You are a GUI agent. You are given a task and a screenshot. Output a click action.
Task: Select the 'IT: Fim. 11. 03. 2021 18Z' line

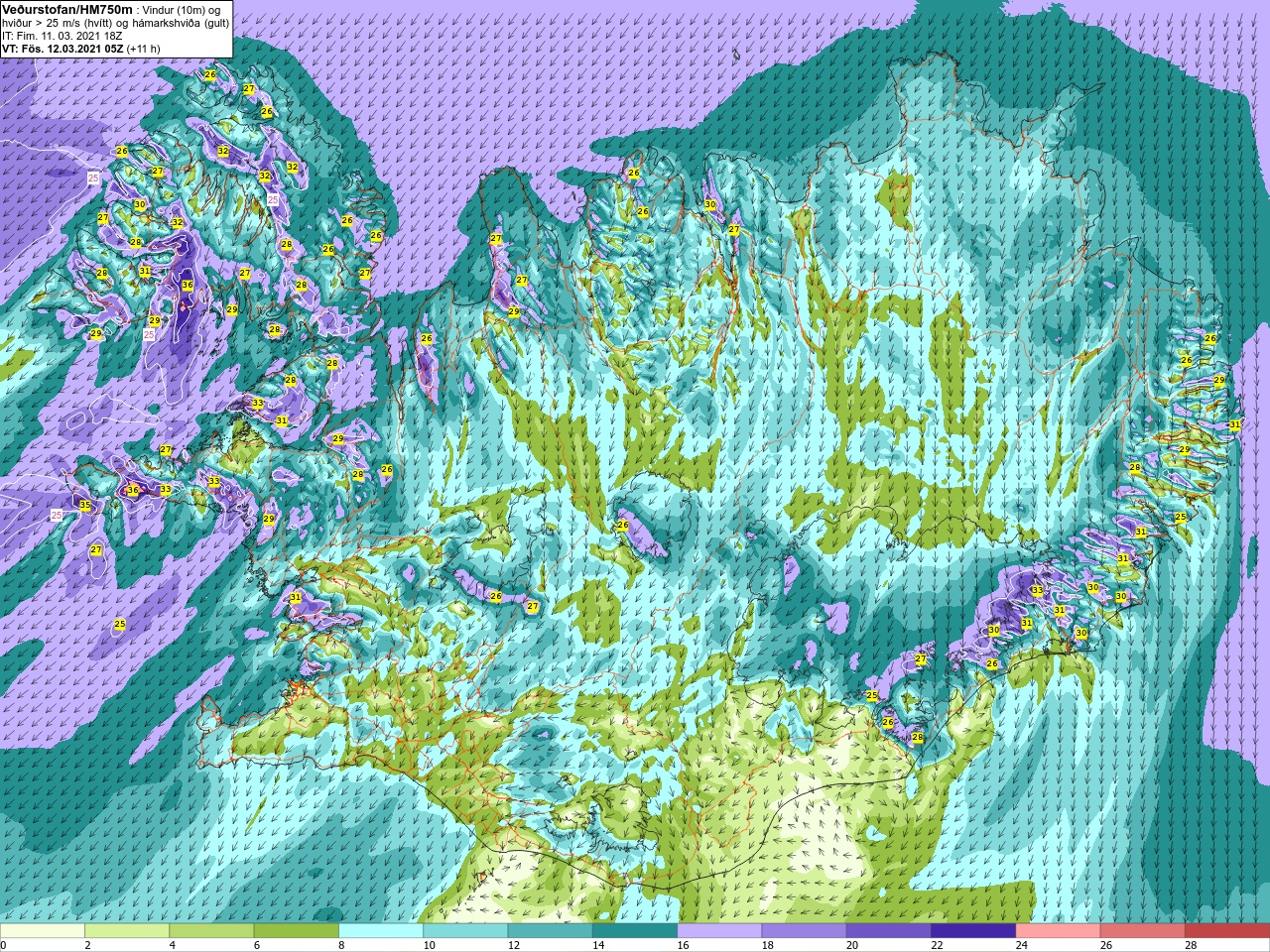tap(63, 35)
